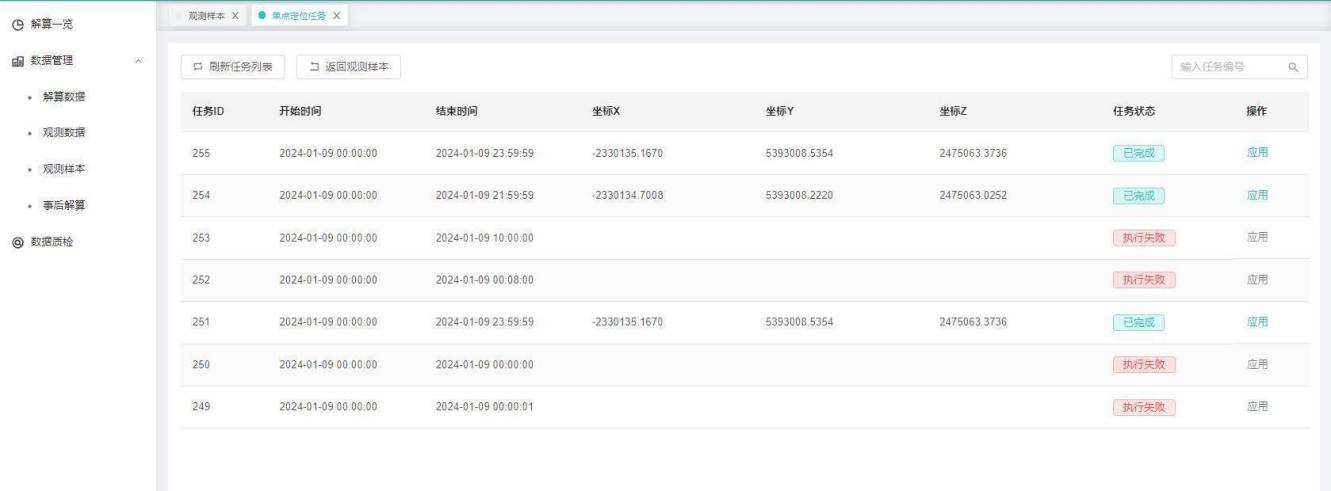Click the 执行失败 status tag for task 253
The width and height of the screenshot is (1331, 491).
pos(1144,238)
